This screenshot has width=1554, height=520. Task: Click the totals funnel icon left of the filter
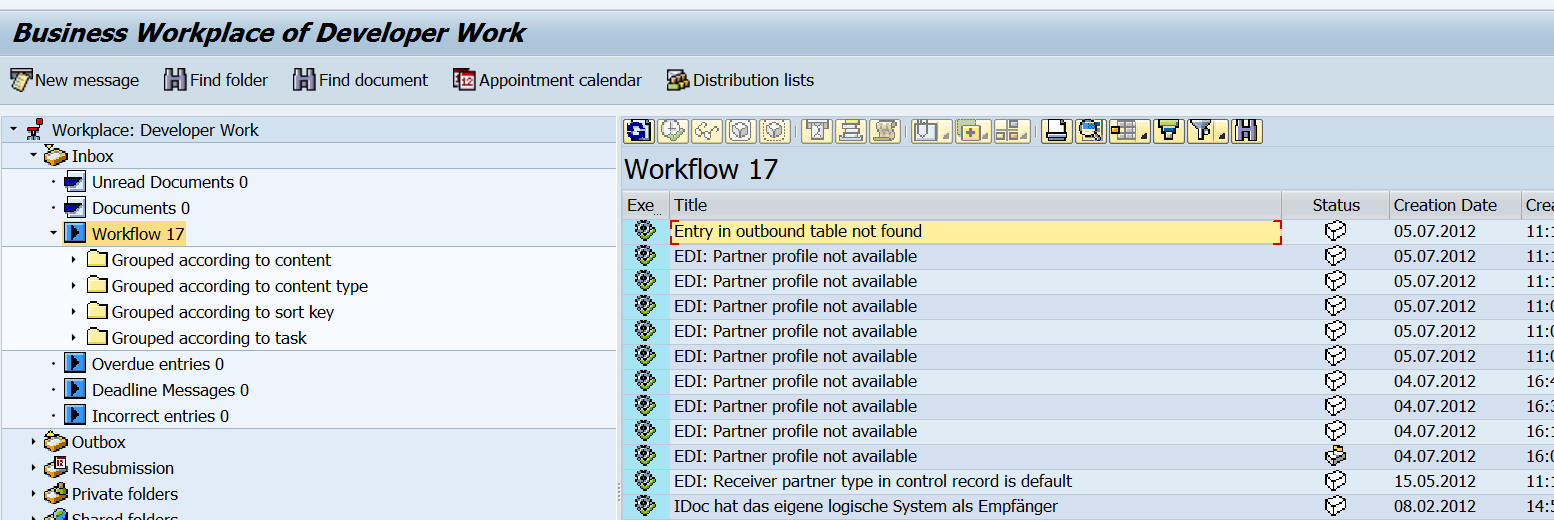pos(1167,131)
